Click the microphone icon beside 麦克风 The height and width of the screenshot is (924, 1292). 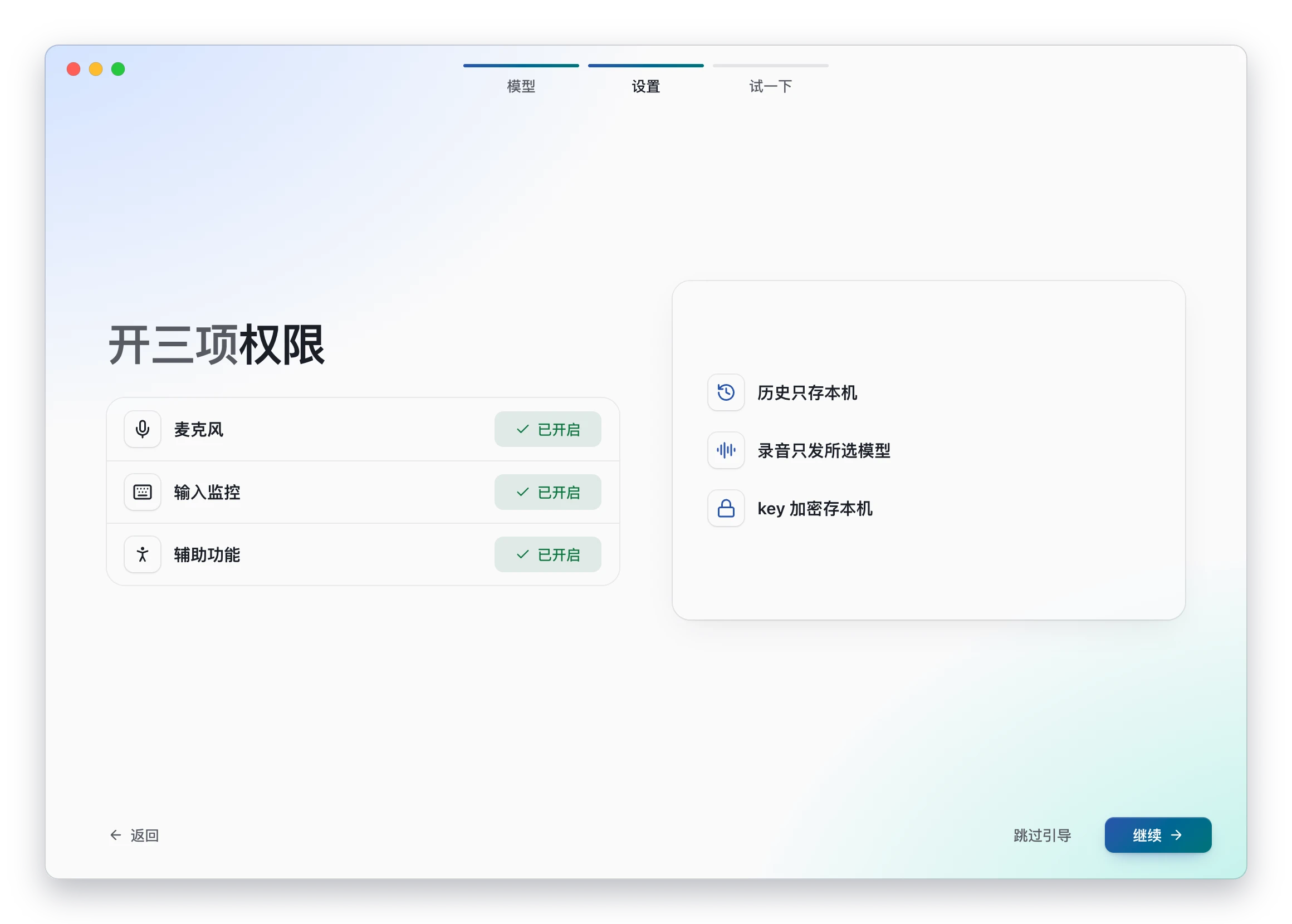[143, 430]
